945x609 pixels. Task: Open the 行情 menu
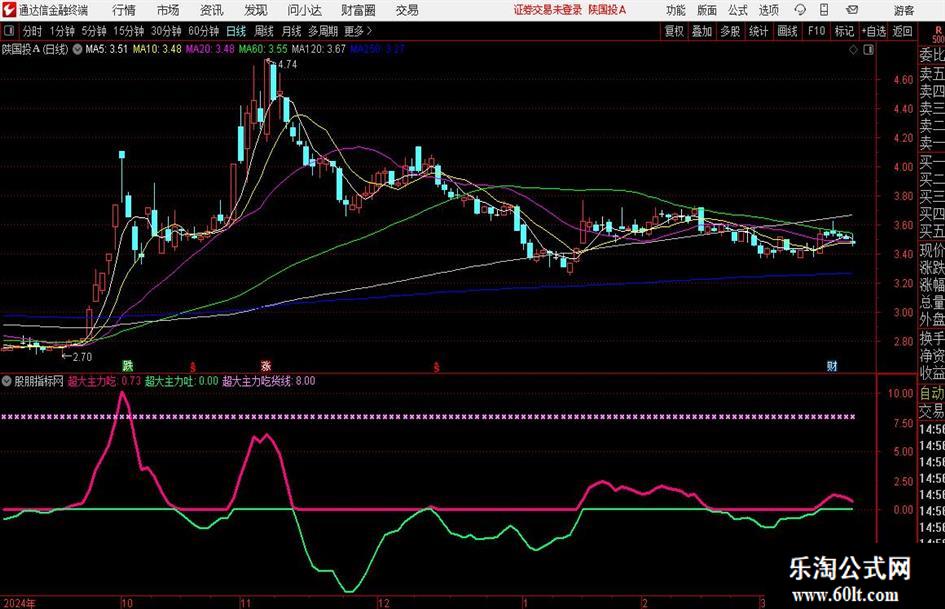124,10
